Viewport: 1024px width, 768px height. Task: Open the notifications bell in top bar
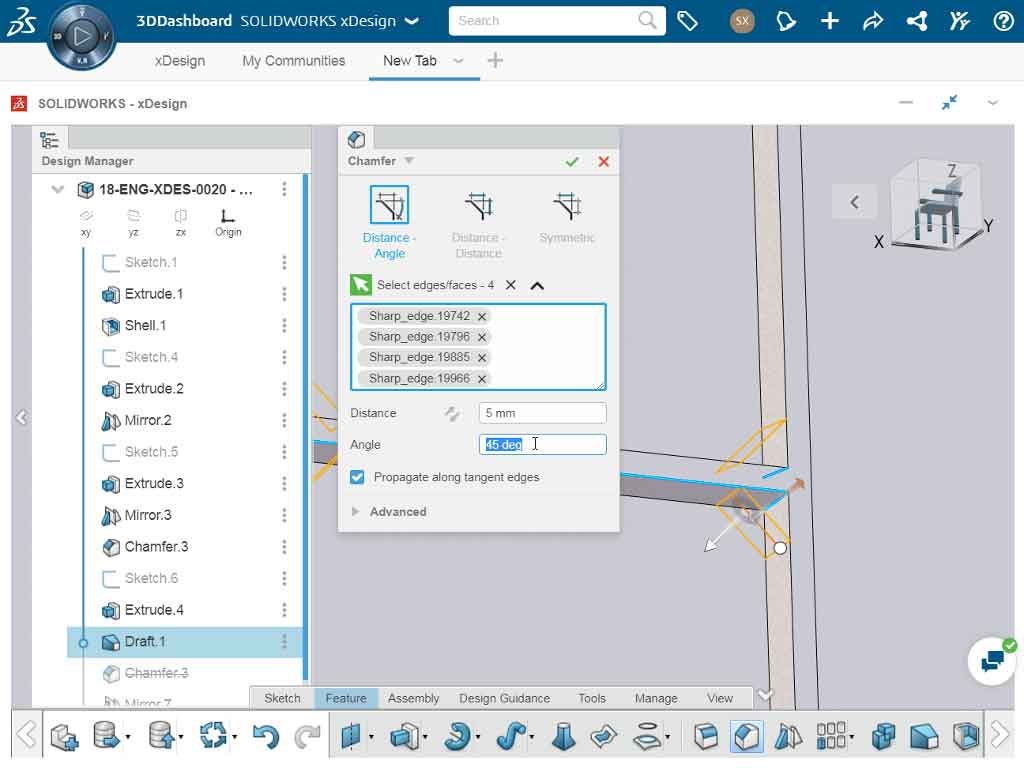coord(787,20)
